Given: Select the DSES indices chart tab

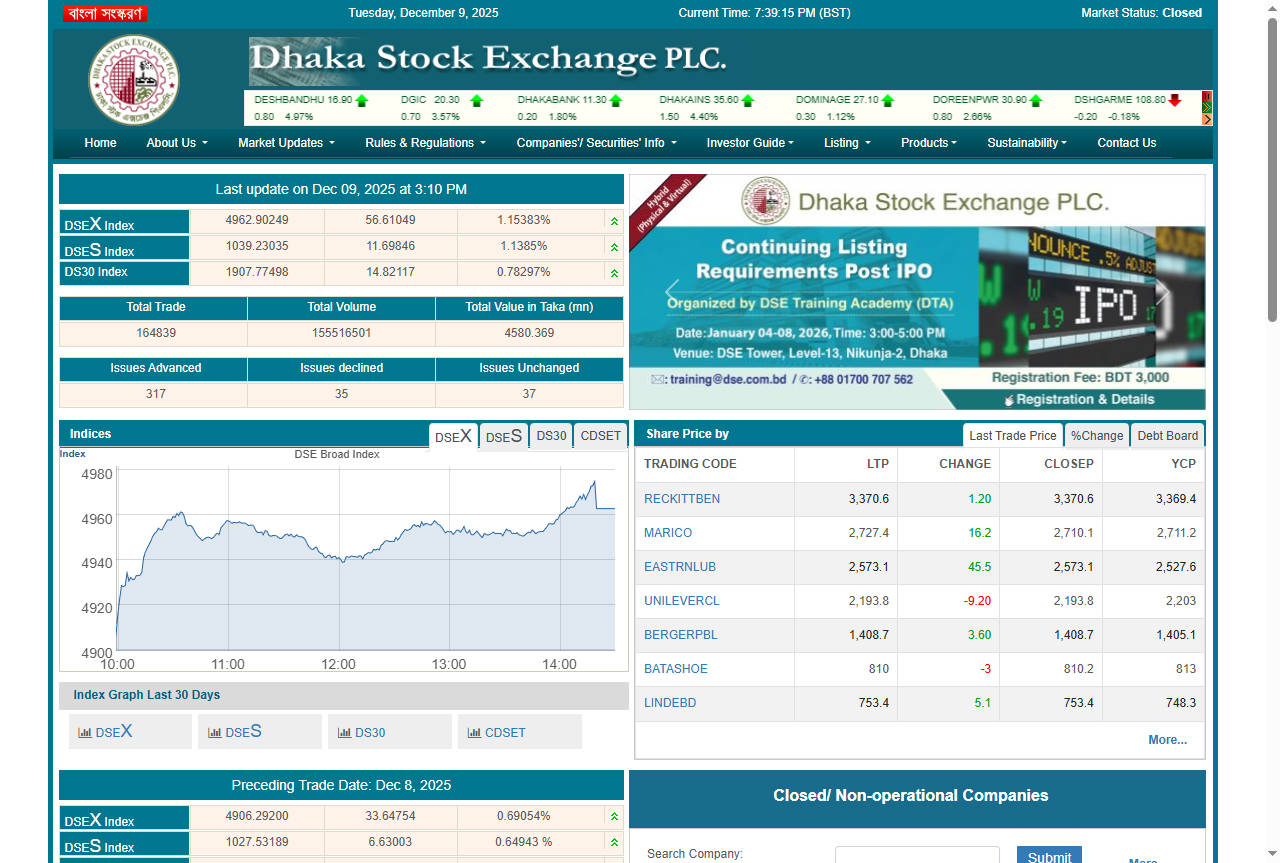Looking at the screenshot, I should [x=503, y=436].
